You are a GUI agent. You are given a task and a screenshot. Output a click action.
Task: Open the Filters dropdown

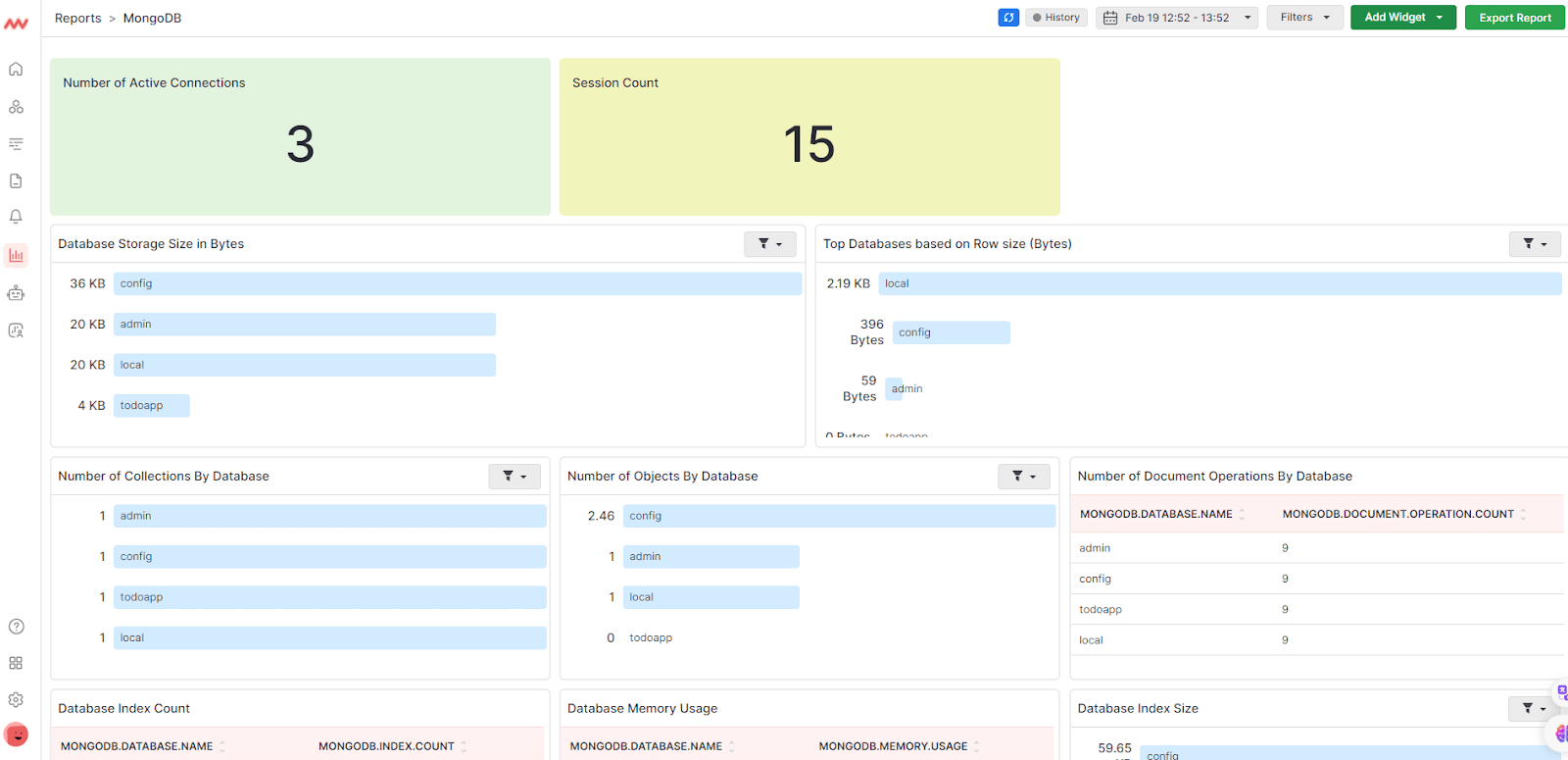pos(1304,18)
